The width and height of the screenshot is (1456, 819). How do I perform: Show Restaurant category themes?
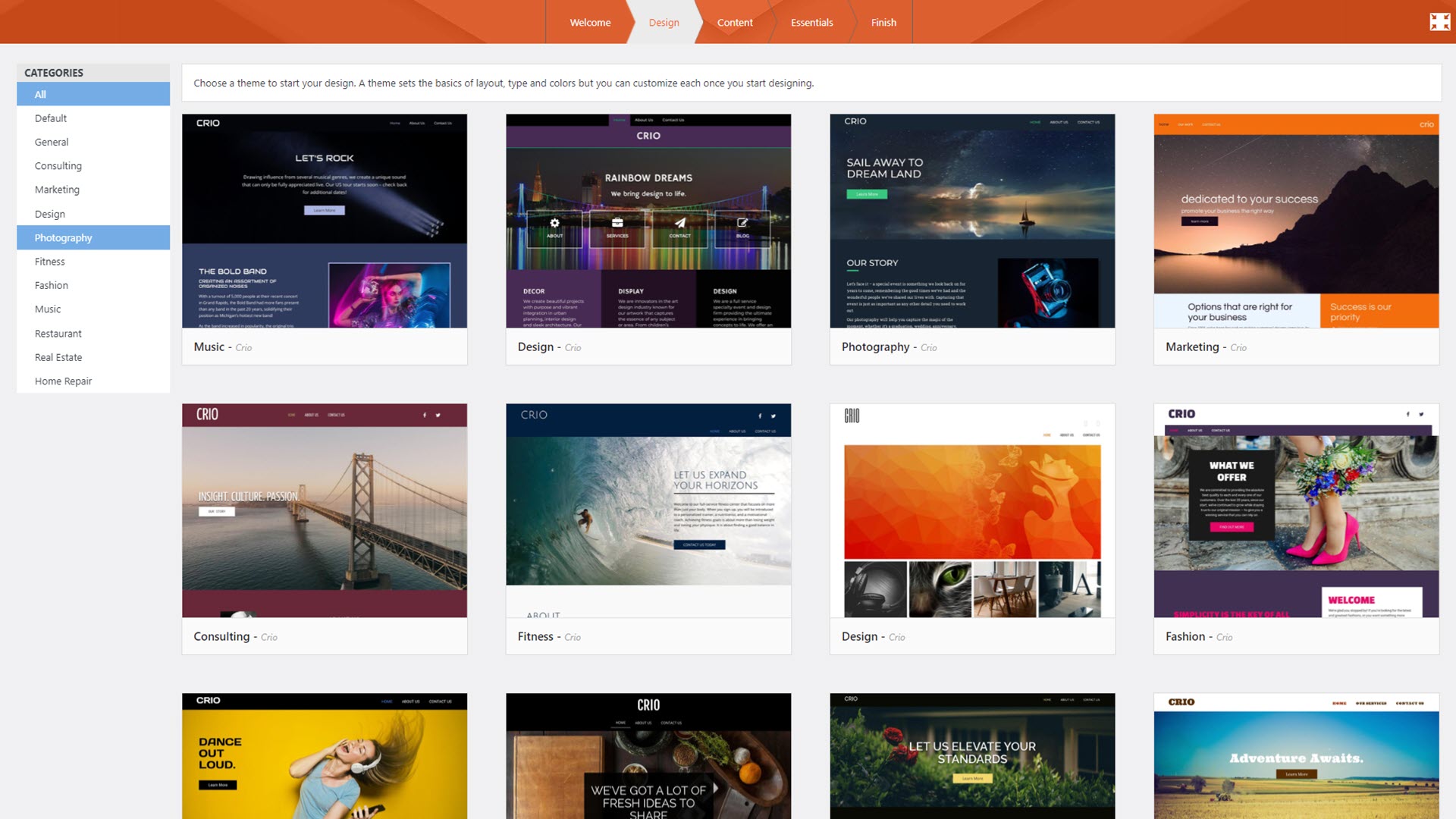pyautogui.click(x=93, y=334)
